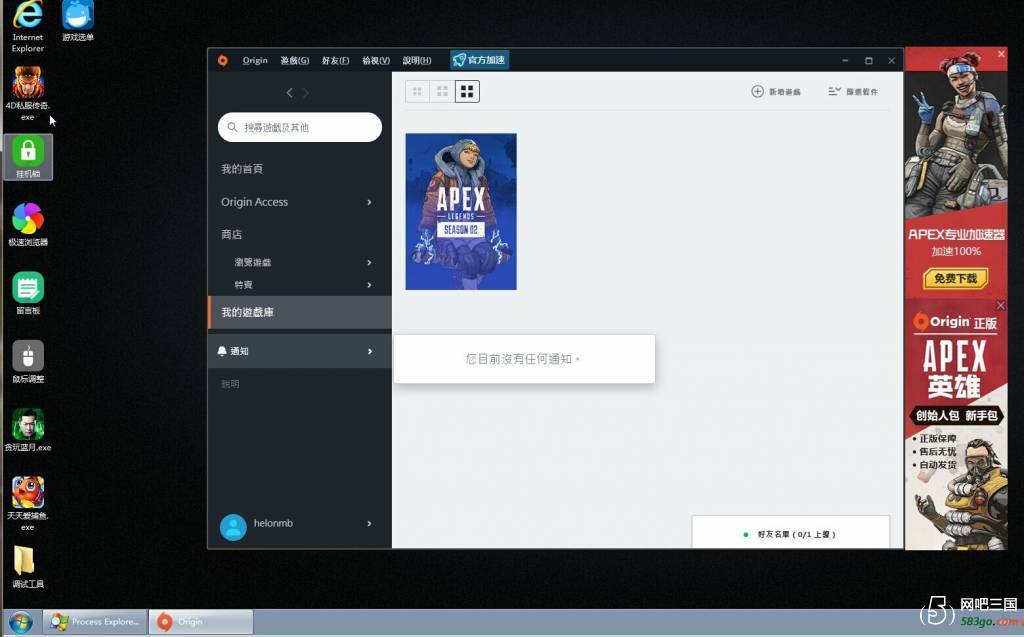Expand the Origin Access submenu chevron
1024x637 pixels.
tap(369, 202)
